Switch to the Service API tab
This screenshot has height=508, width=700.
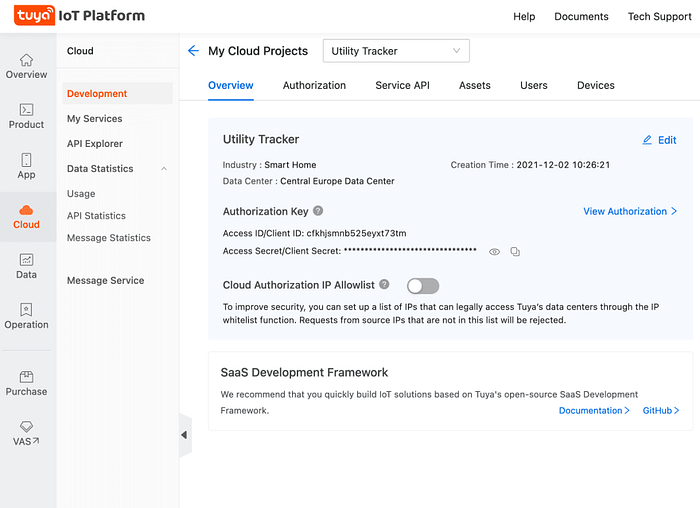[x=402, y=85]
